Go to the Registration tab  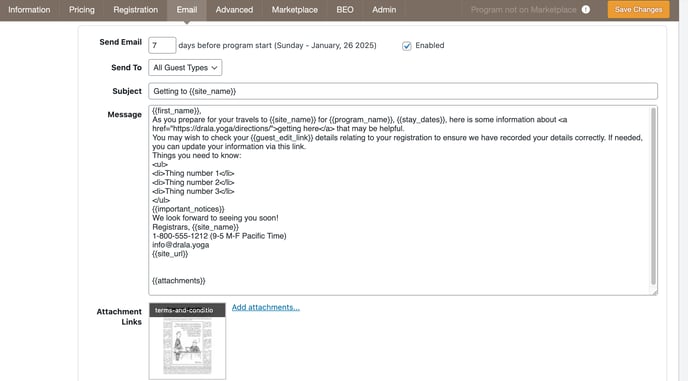click(136, 10)
